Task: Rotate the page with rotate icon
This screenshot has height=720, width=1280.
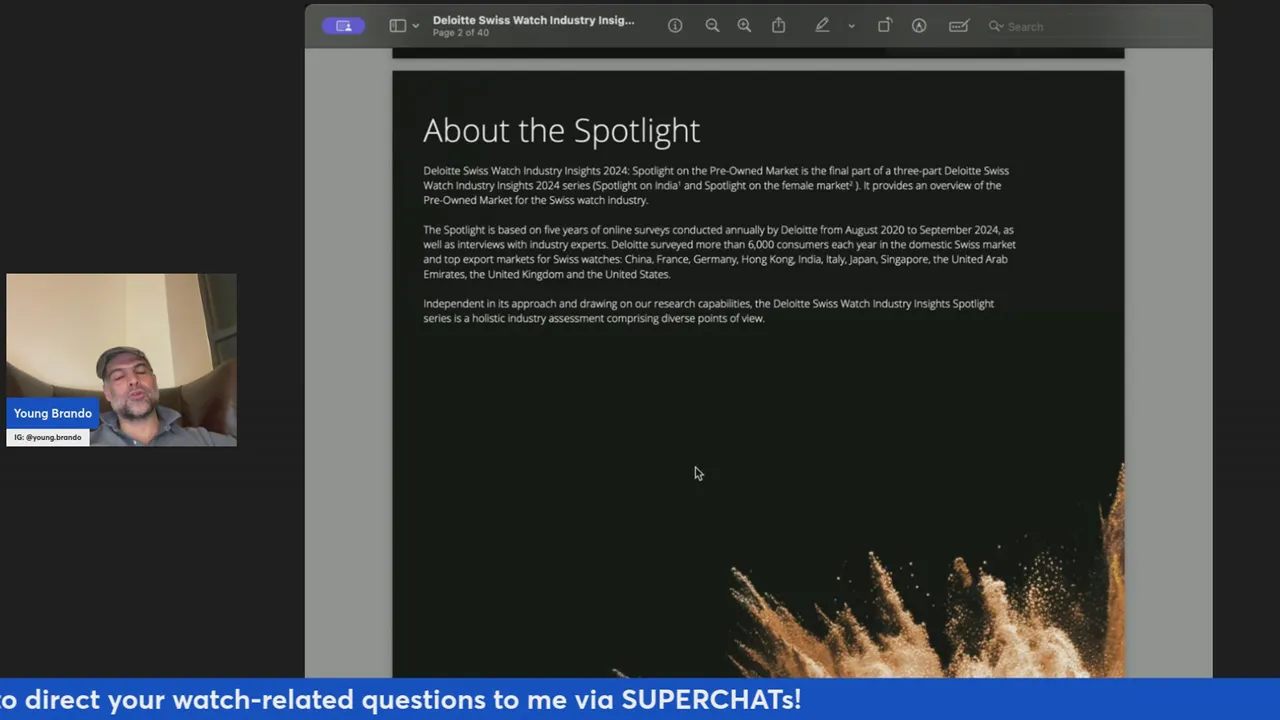Action: click(x=885, y=26)
